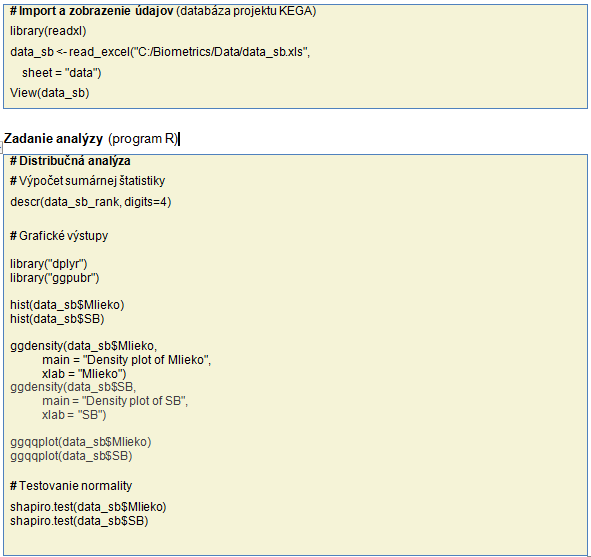
Task: Click the line 'ggqqplot(data_sb$Mlieko)'
Action: (x=81, y=442)
